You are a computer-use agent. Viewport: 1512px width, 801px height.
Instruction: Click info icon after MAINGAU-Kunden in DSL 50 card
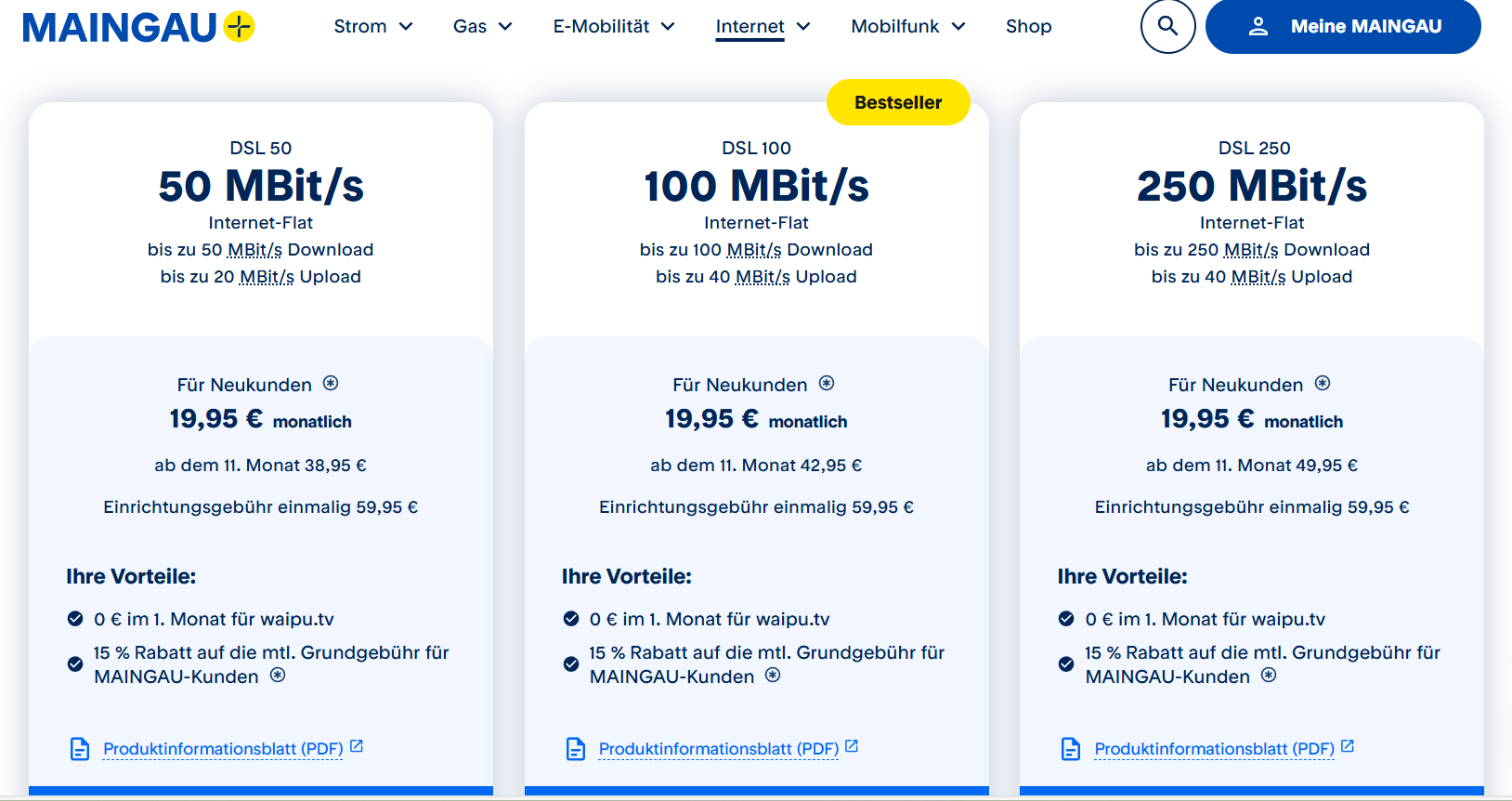[278, 676]
